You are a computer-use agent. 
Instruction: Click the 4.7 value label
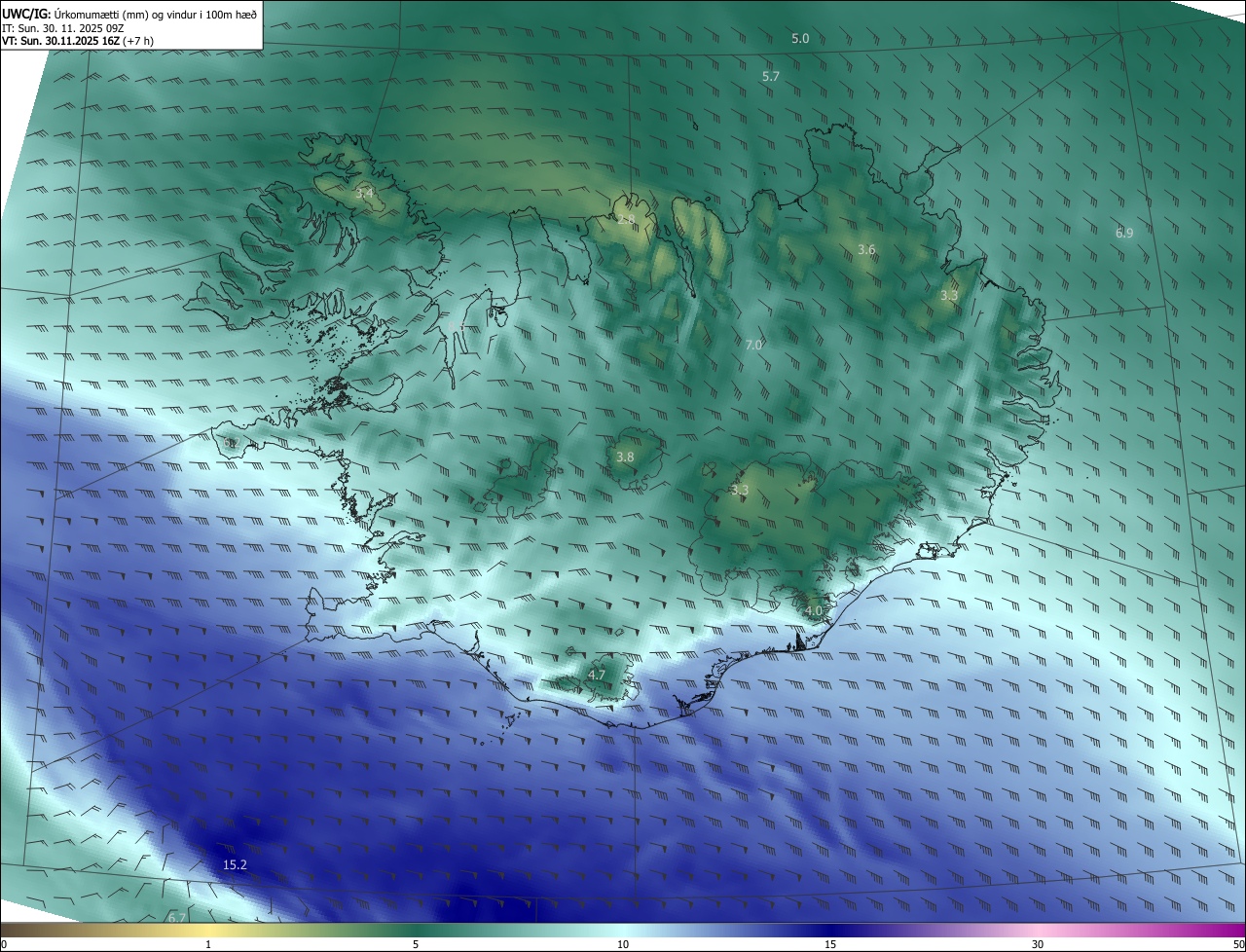(597, 675)
